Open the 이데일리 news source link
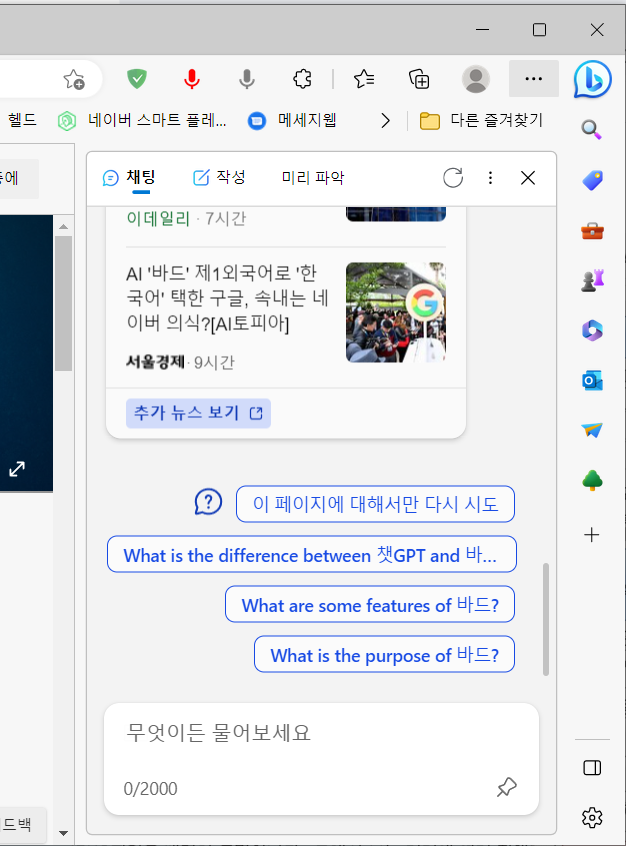Viewport: 626px width, 846px height. coord(158,219)
